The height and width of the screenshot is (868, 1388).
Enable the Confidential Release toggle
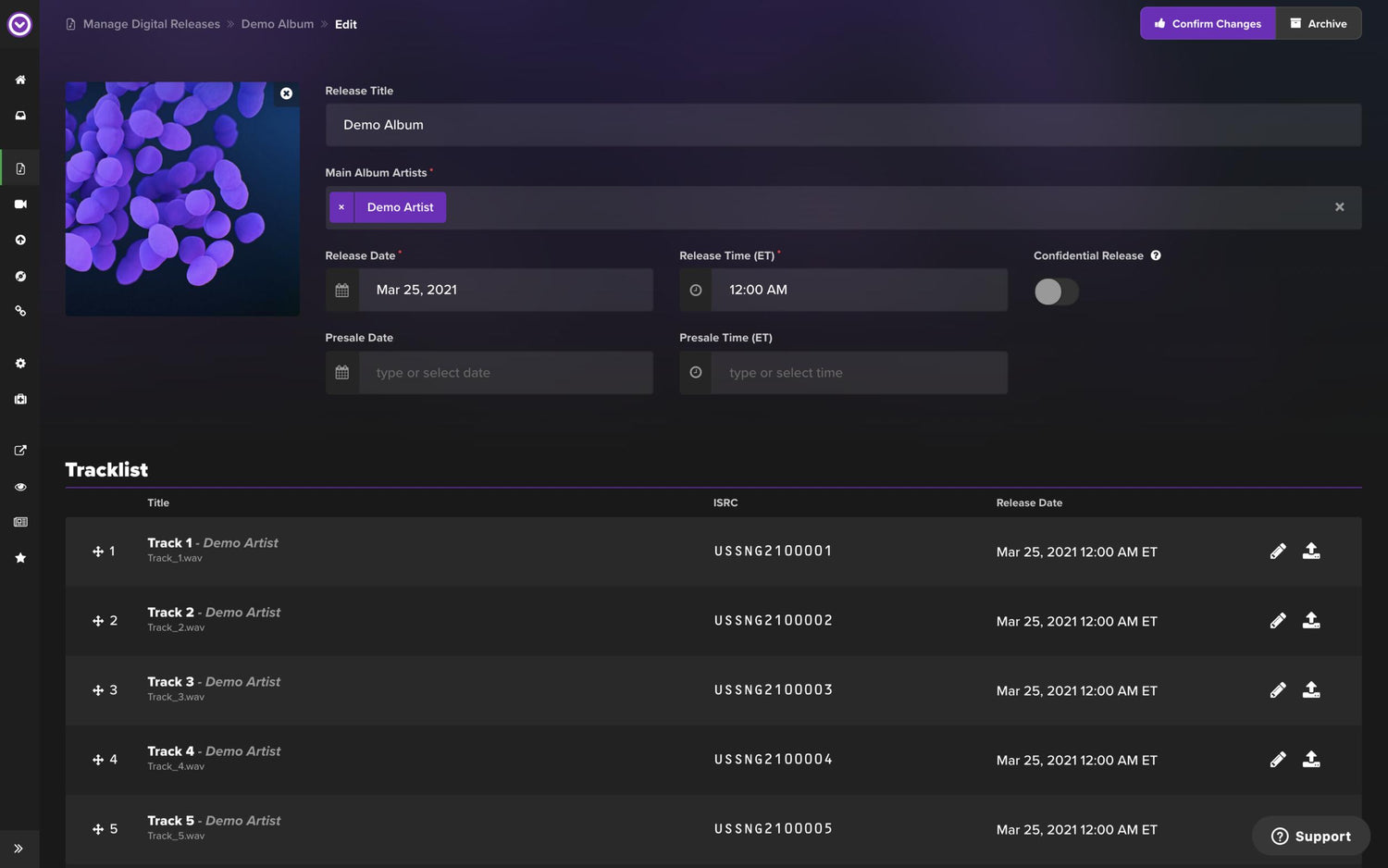click(1056, 291)
